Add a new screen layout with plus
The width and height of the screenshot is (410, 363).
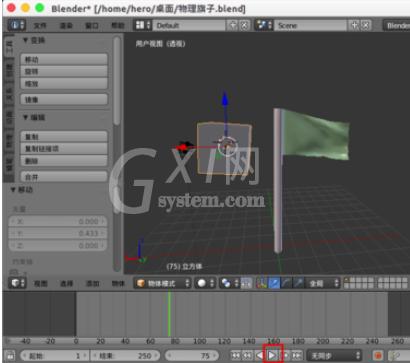233,25
